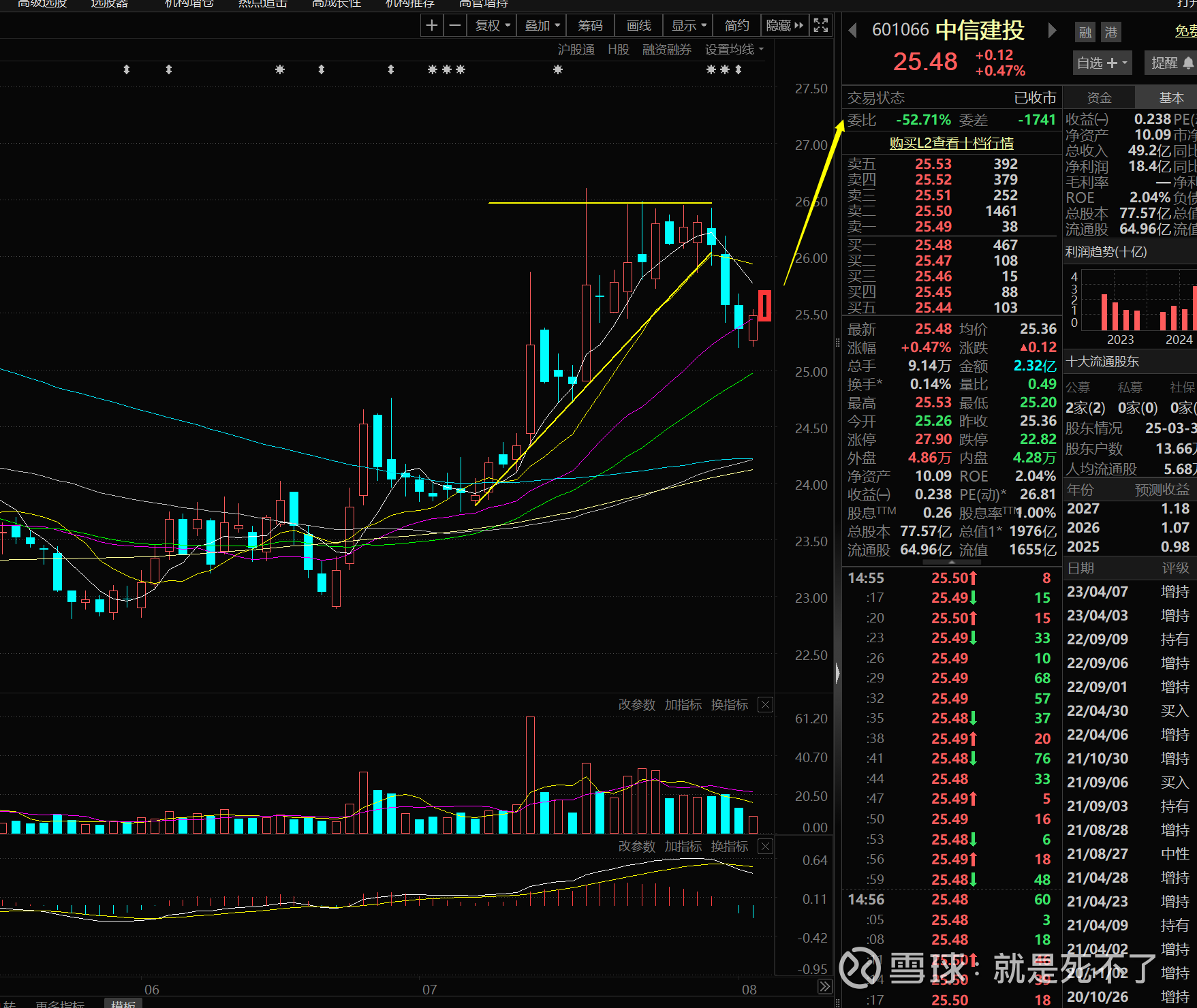Viewport: 1197px width, 1008px height.
Task: Click the 模板 template tab at bottom
Action: click(x=123, y=1004)
